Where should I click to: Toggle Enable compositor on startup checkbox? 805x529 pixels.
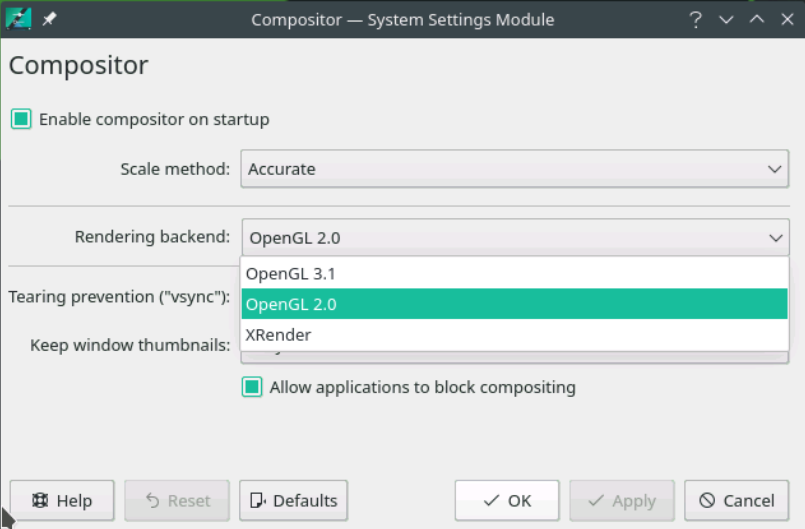tap(21, 119)
